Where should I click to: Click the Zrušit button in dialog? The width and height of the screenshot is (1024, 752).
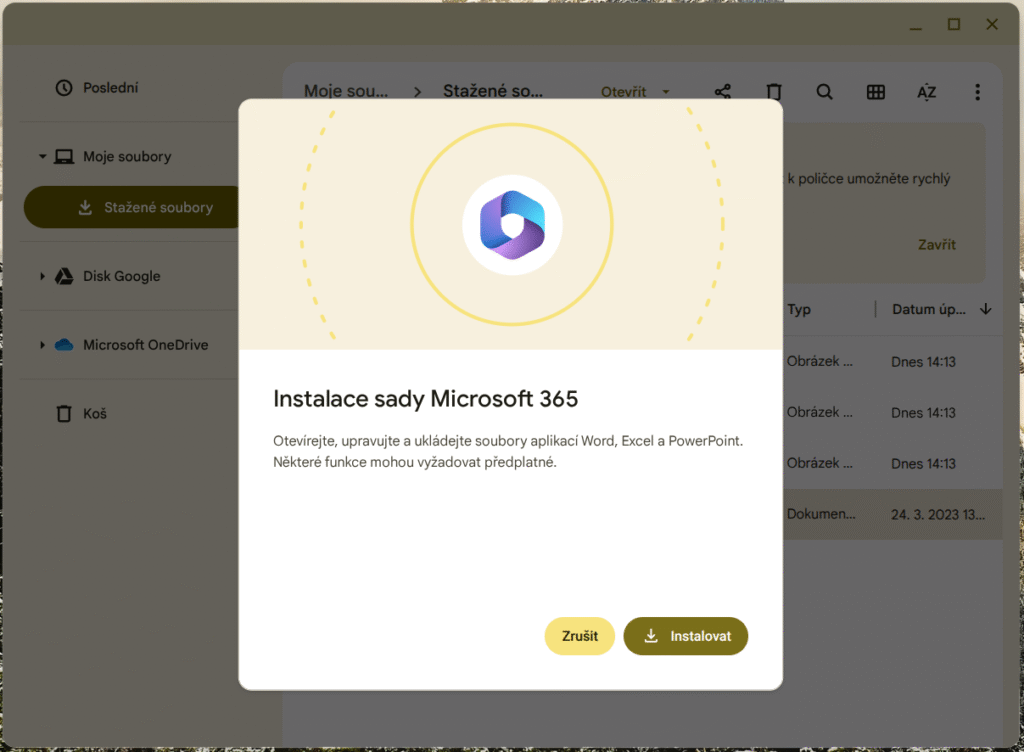[x=579, y=636]
